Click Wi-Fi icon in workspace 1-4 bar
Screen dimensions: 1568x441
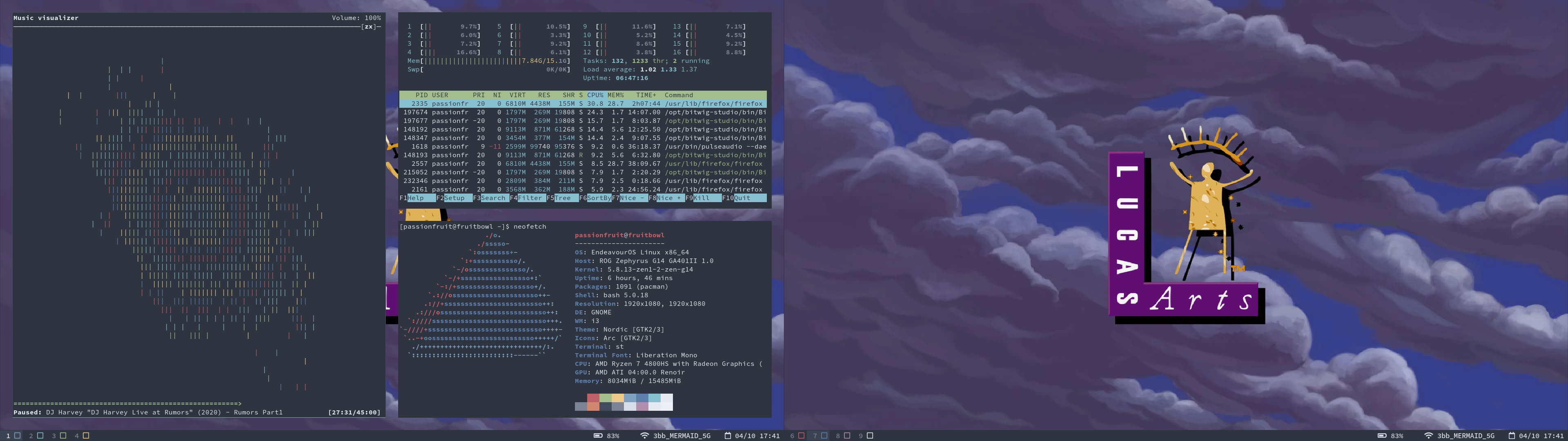tap(645, 436)
